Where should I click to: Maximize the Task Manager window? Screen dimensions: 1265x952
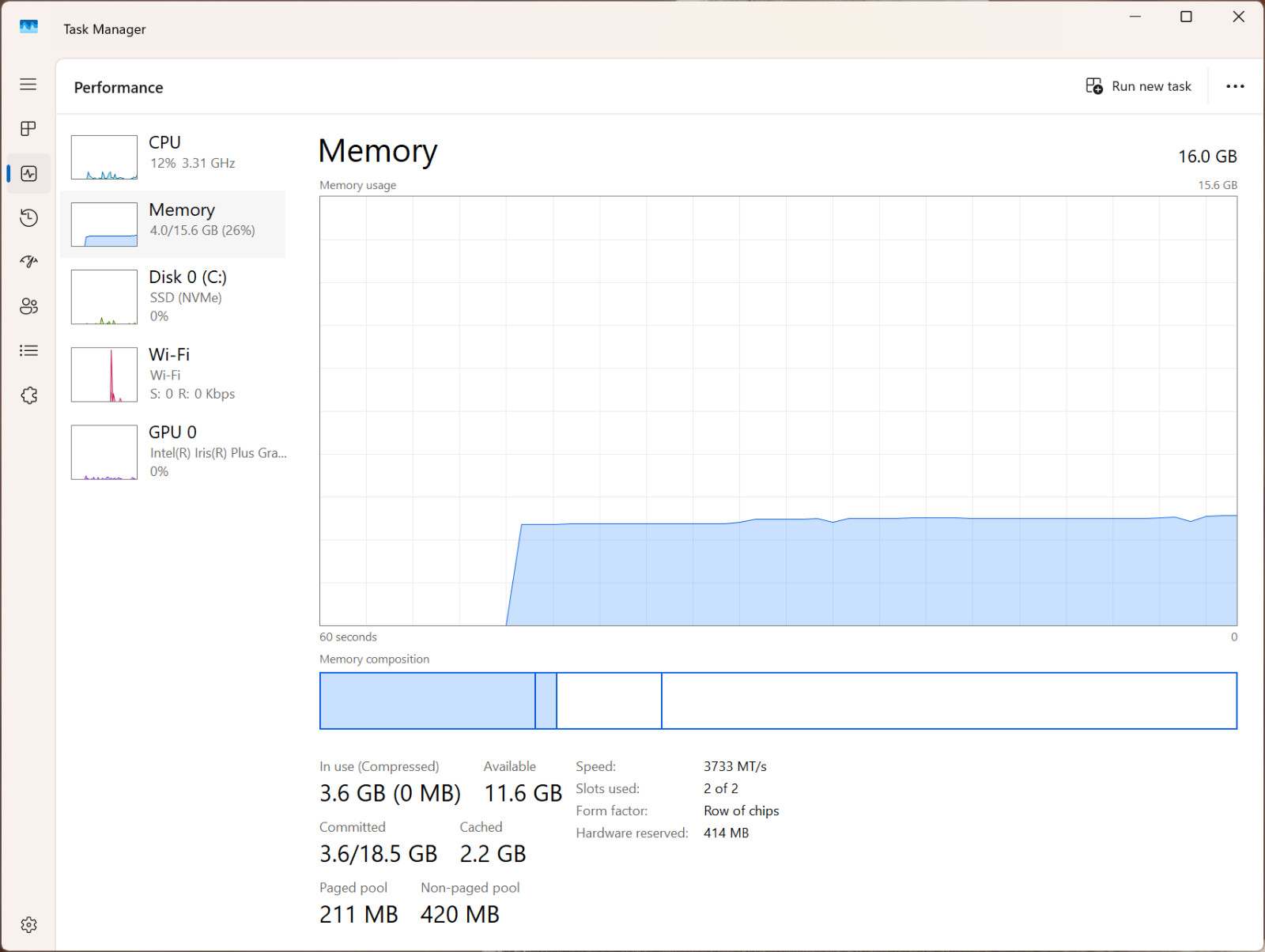(x=1186, y=17)
